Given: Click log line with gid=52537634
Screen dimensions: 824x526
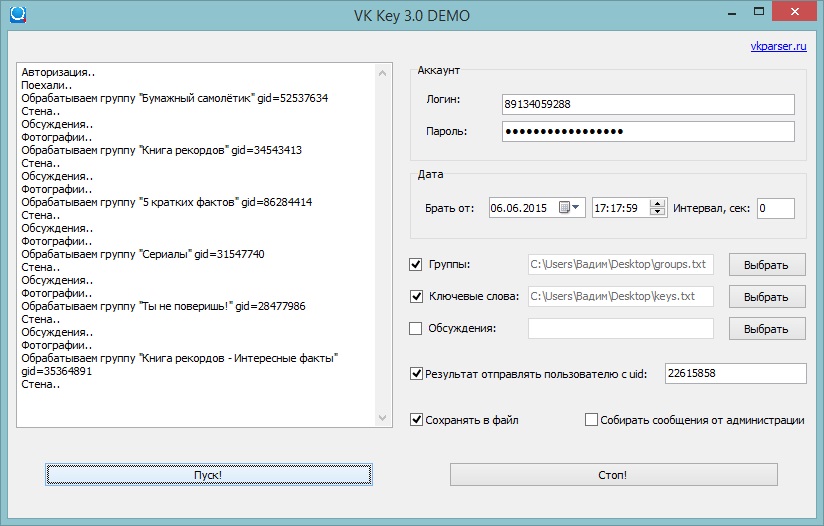Looking at the screenshot, I should coord(174,98).
